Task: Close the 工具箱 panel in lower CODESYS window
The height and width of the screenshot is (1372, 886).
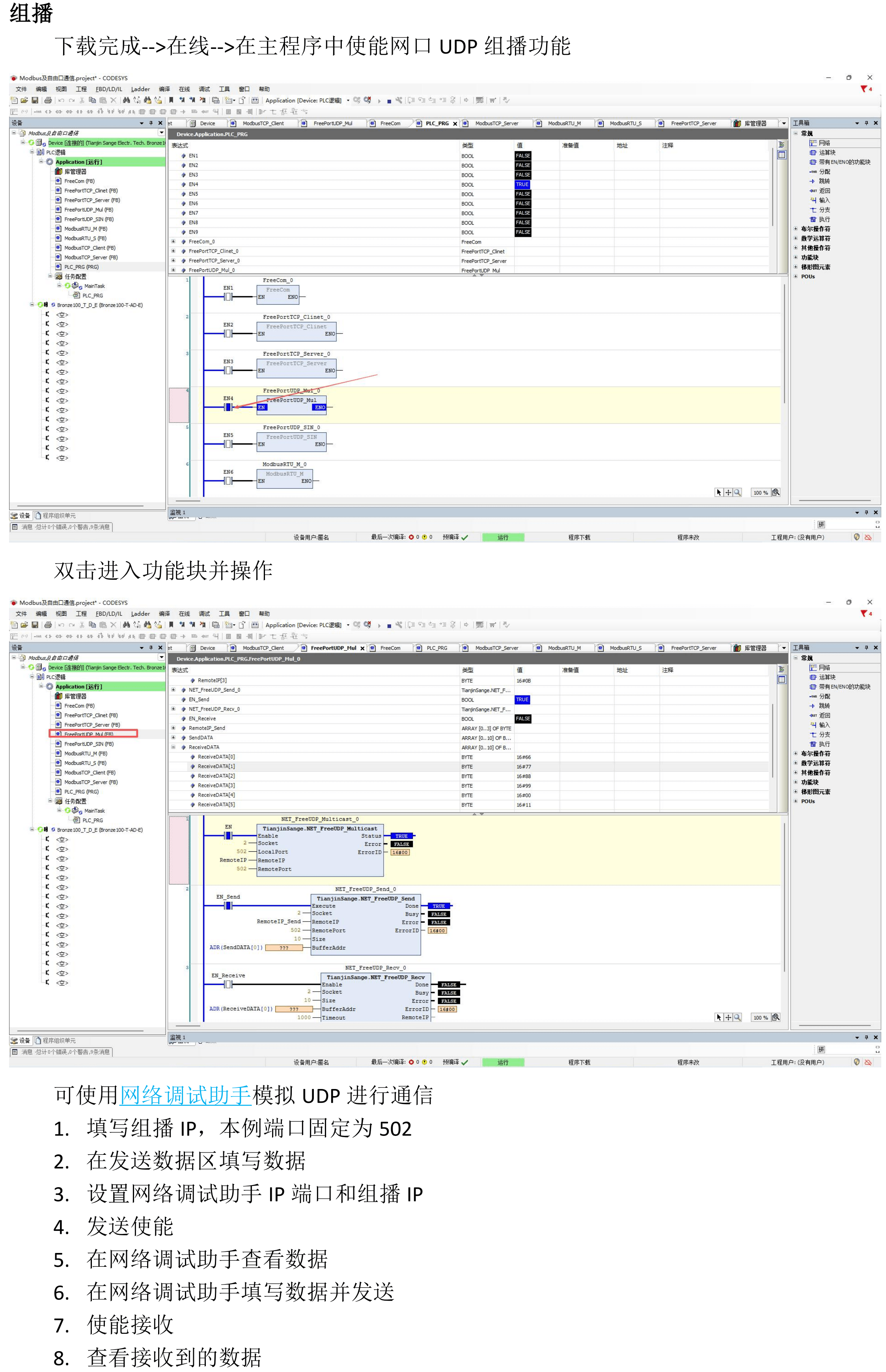Action: point(876,648)
